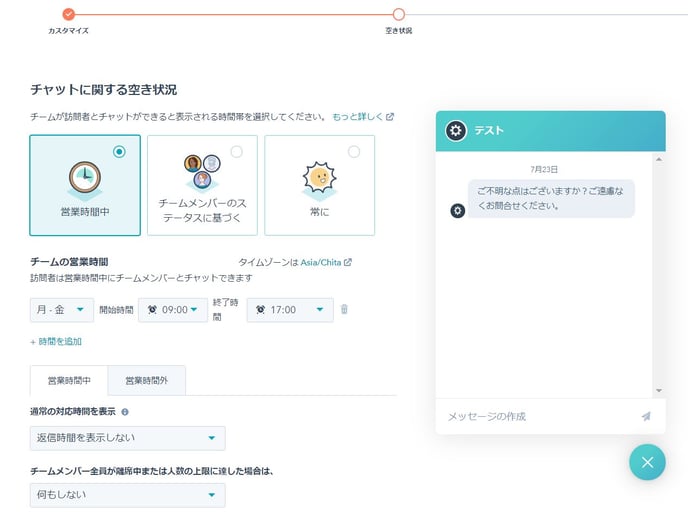
Task: Click external link icon beside Asia/Chita
Action: [348, 262]
